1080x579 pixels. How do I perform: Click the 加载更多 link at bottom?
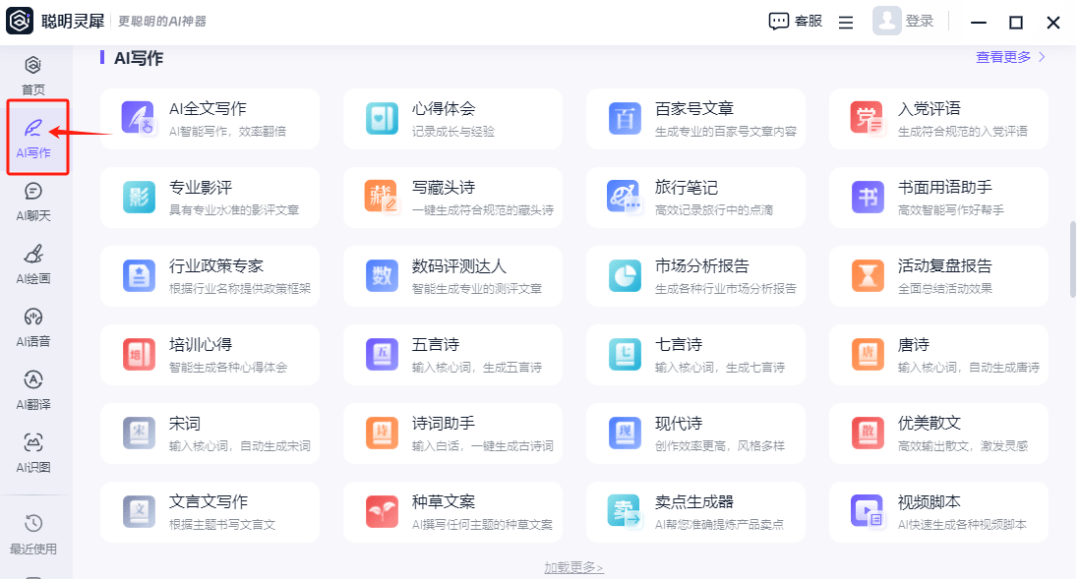tap(574, 567)
